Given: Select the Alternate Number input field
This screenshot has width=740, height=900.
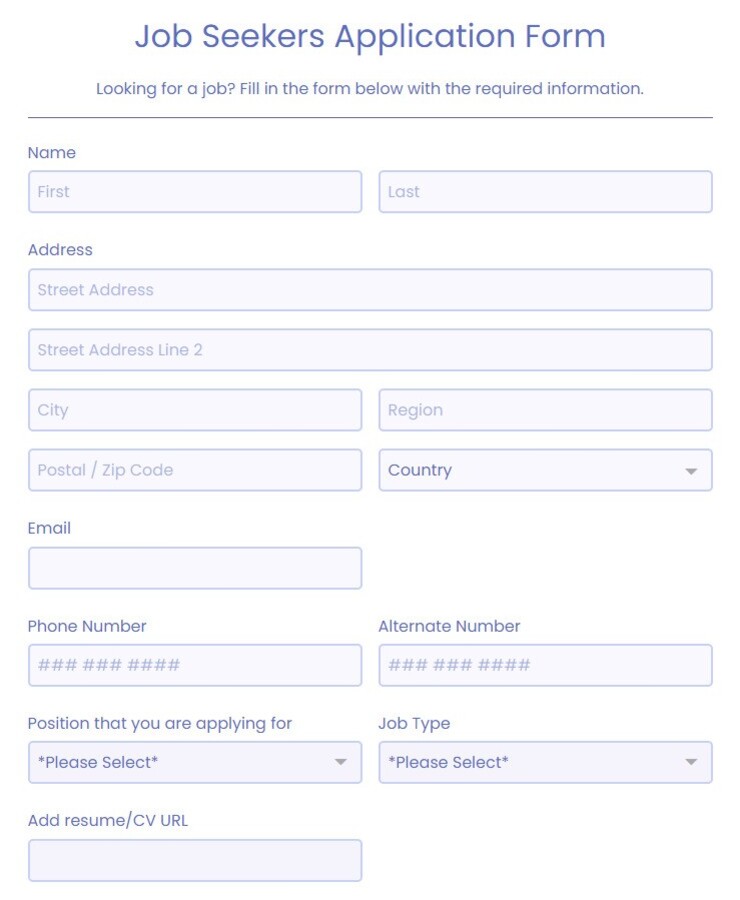Looking at the screenshot, I should pos(545,664).
